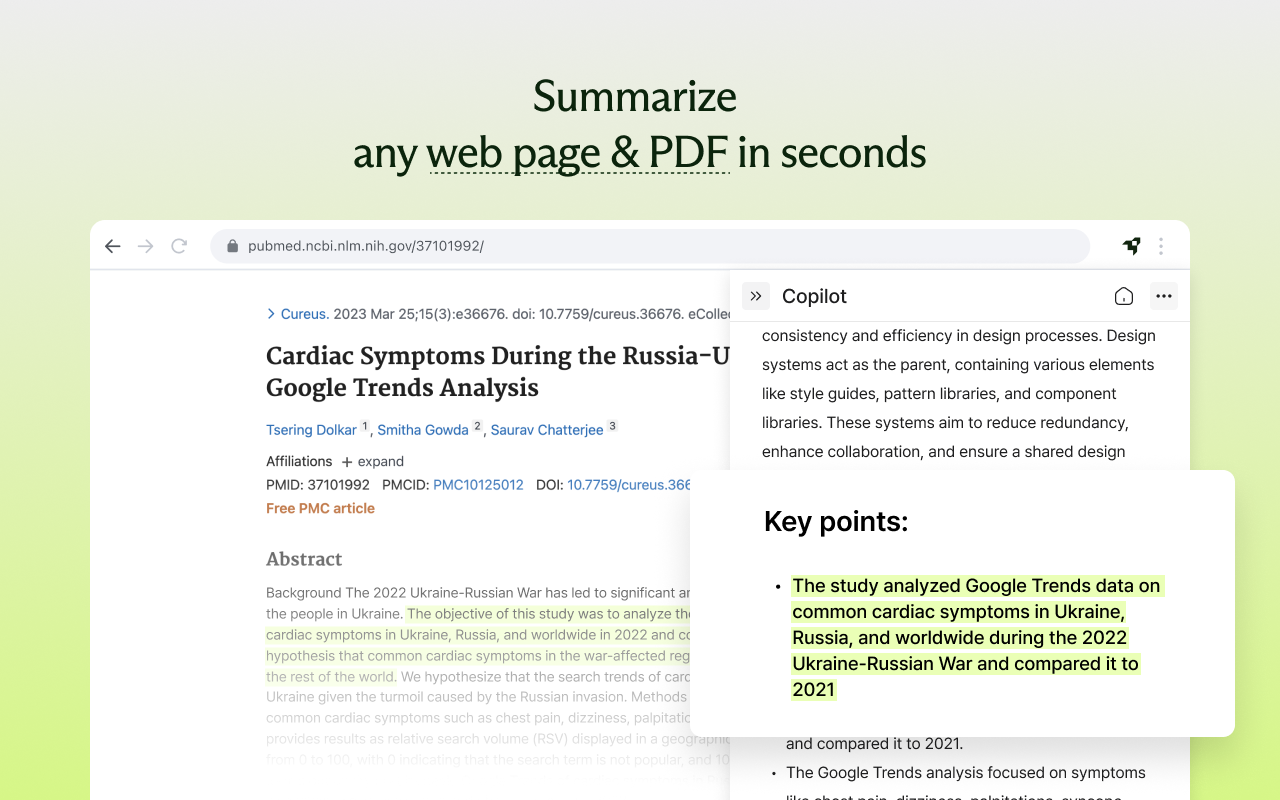The image size is (1280, 800).
Task: Go back with the browser back arrow
Action: [x=112, y=246]
